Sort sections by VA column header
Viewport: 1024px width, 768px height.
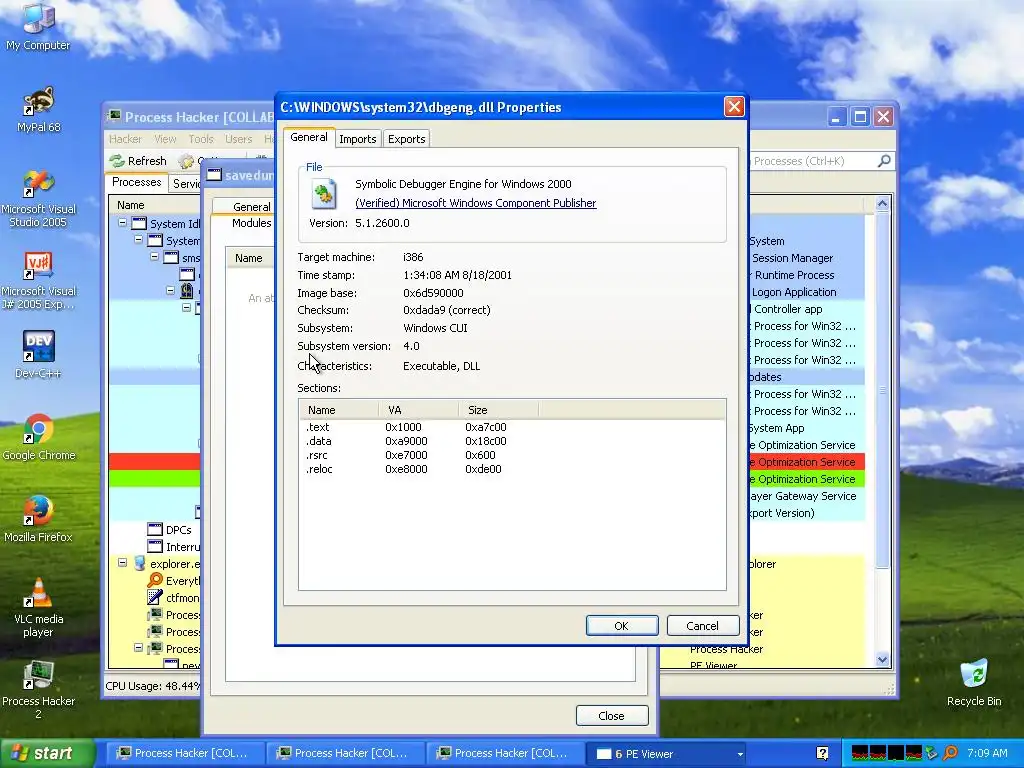(419, 410)
